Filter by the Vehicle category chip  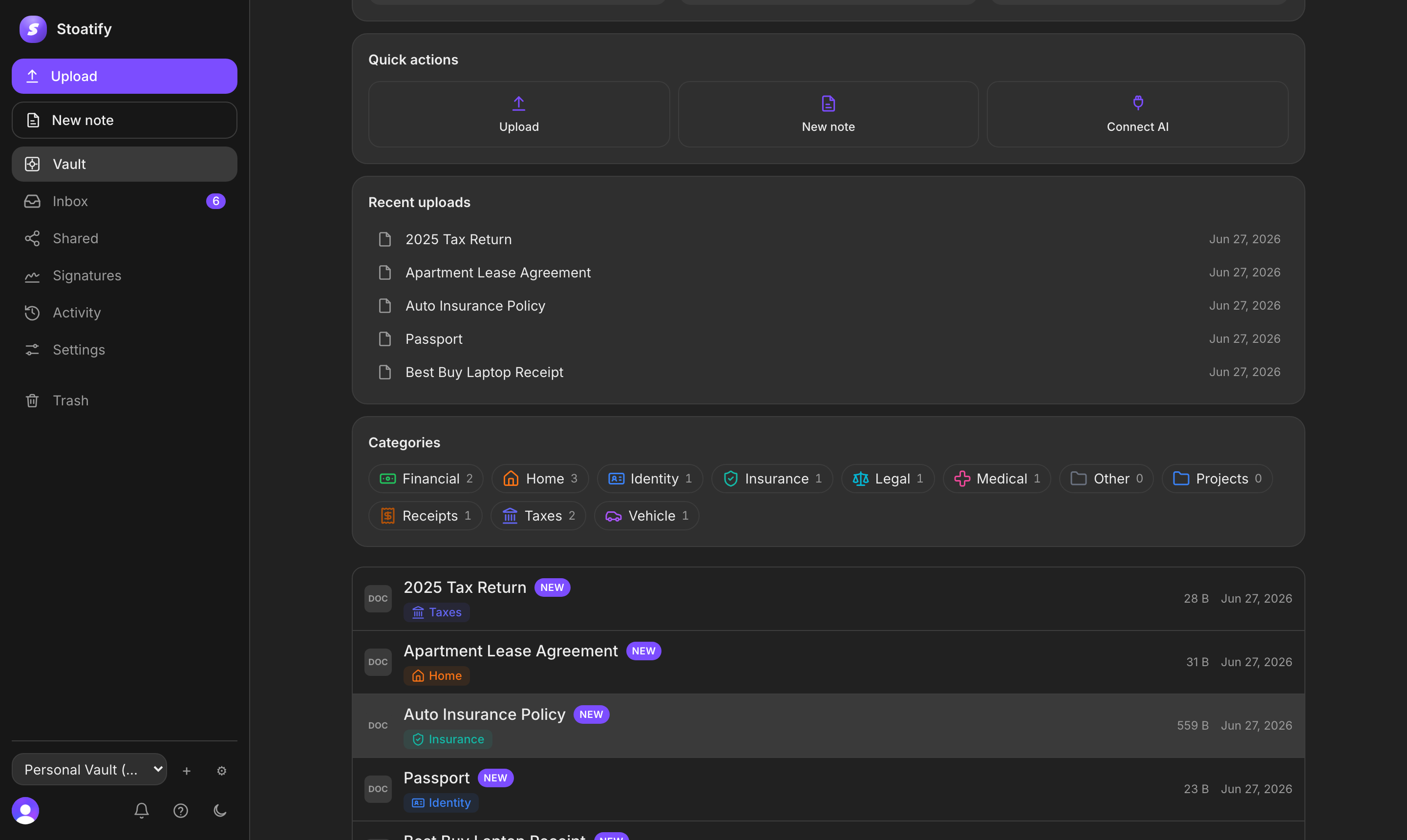click(x=647, y=516)
